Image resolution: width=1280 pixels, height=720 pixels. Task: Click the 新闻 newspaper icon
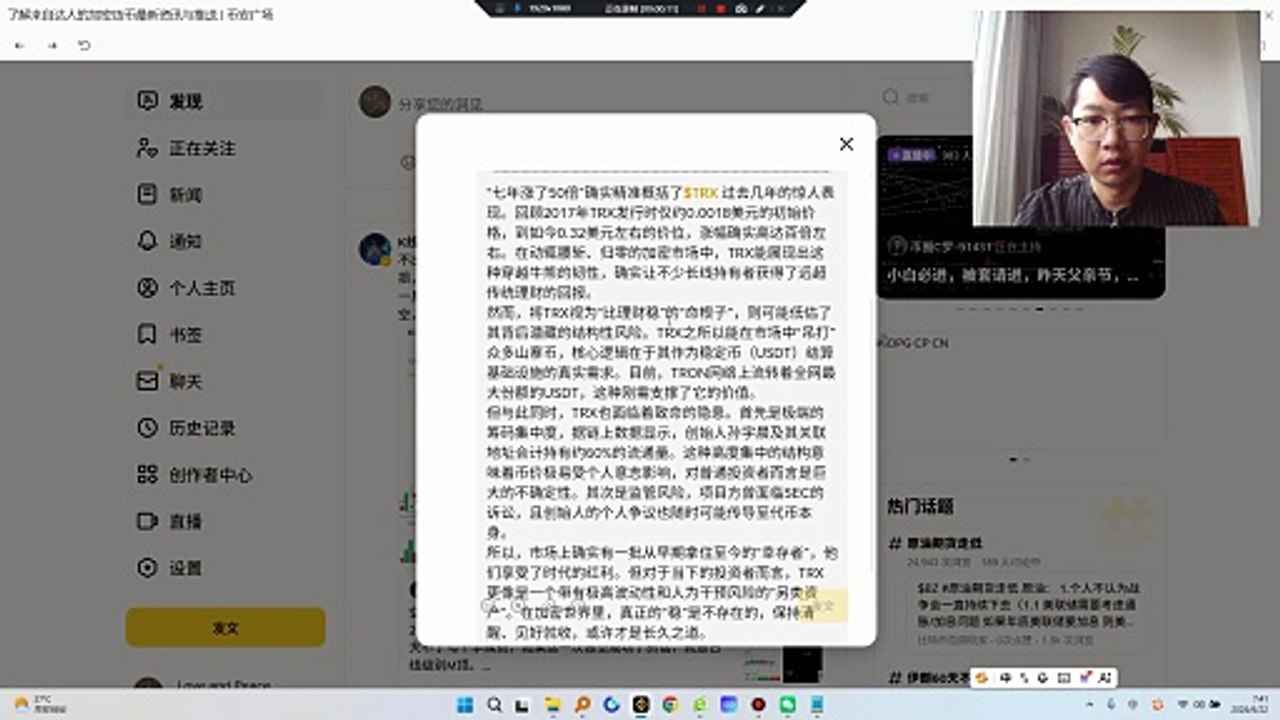tap(147, 194)
